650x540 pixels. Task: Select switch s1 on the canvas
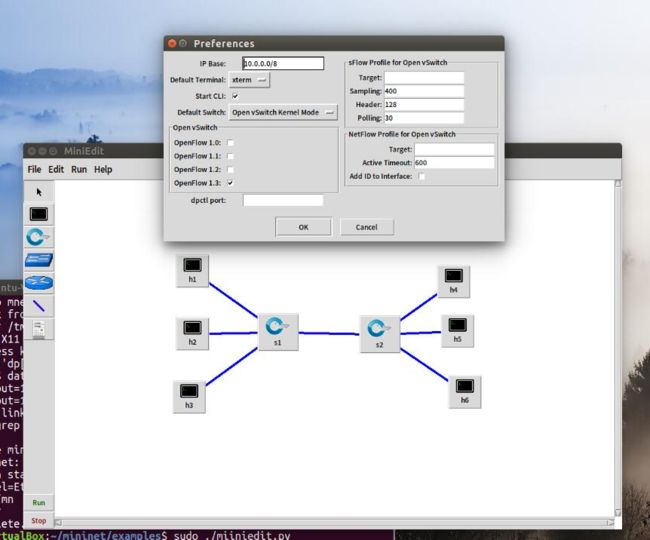pos(278,332)
